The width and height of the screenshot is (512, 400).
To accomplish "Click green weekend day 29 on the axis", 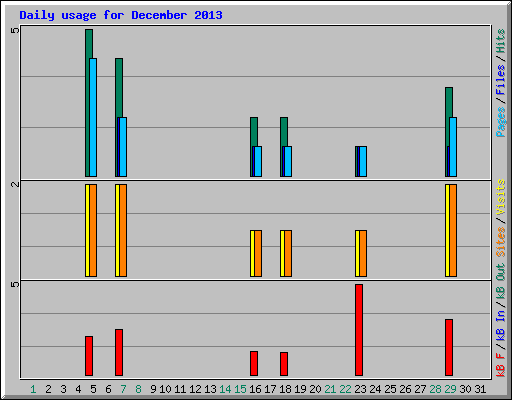I will point(450,389).
